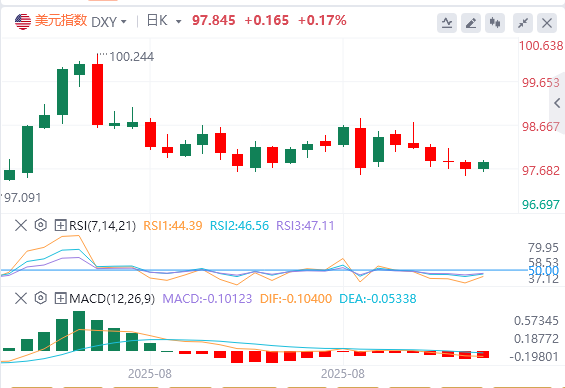Expand the RSI panel plus icon
The image size is (565, 388).
tap(60, 226)
